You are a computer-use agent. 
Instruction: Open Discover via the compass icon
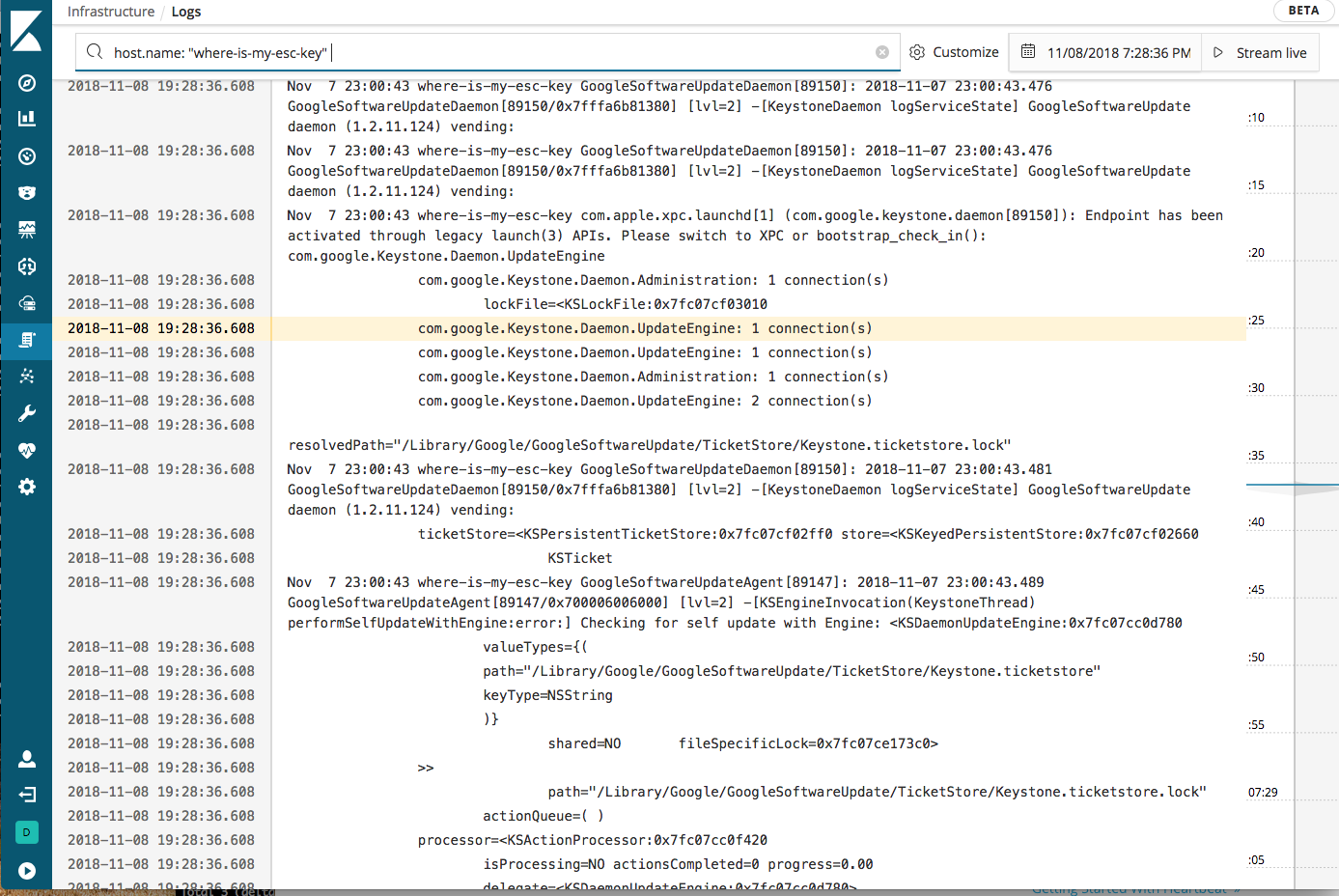click(27, 83)
